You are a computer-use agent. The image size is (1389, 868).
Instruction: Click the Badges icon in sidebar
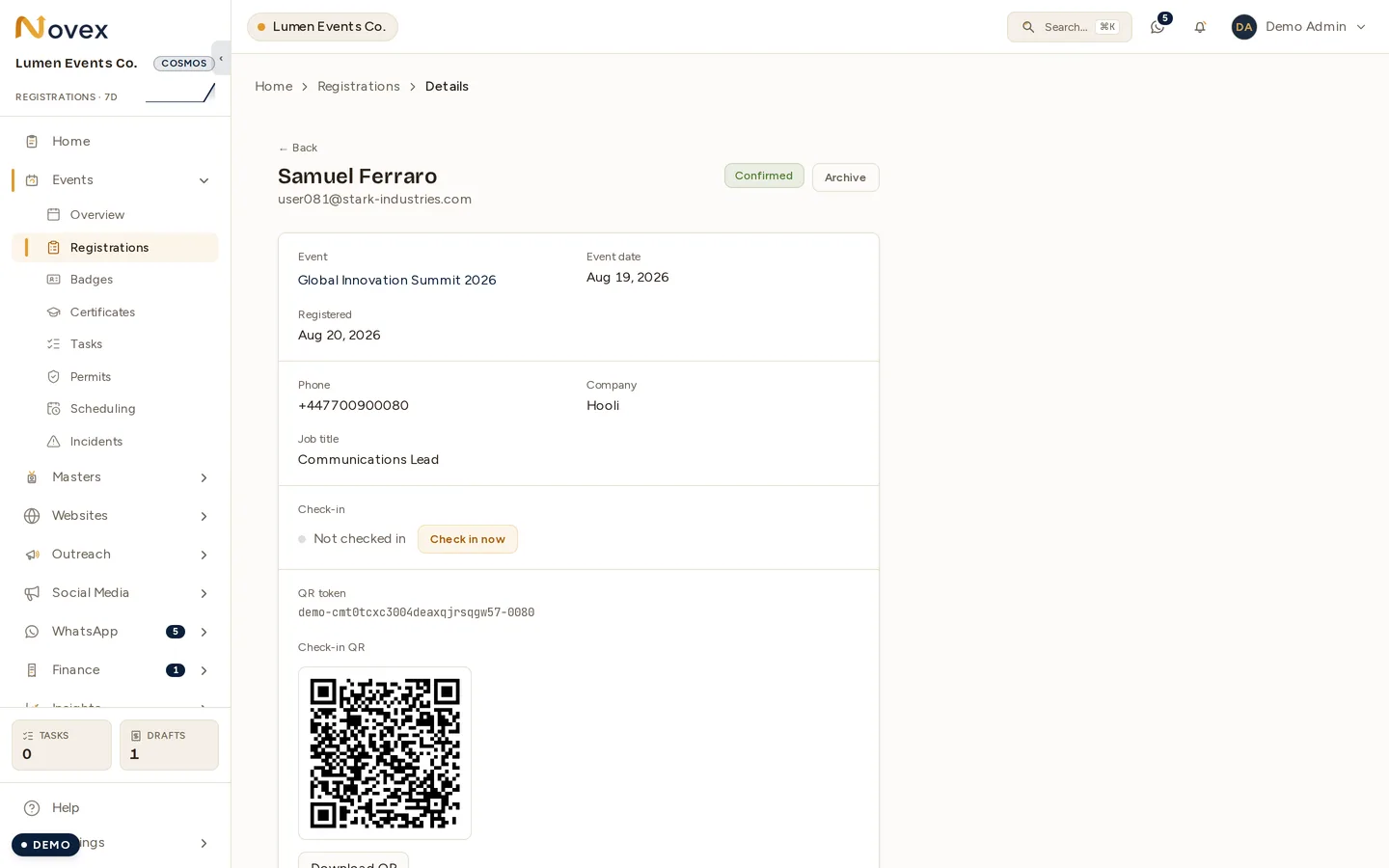pos(54,280)
